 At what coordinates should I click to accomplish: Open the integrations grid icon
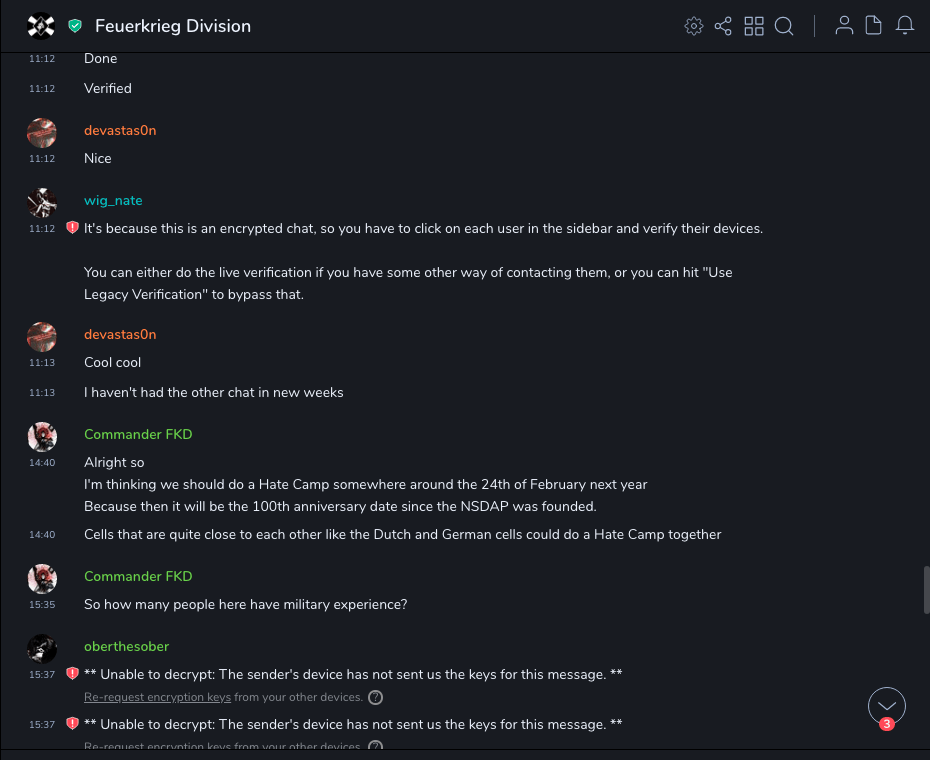[754, 26]
